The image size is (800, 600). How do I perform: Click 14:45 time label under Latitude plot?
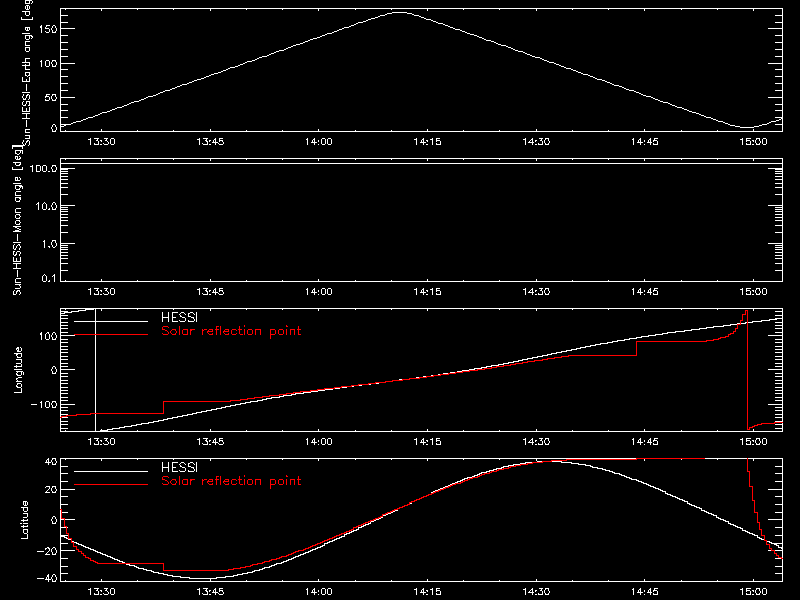(x=644, y=592)
